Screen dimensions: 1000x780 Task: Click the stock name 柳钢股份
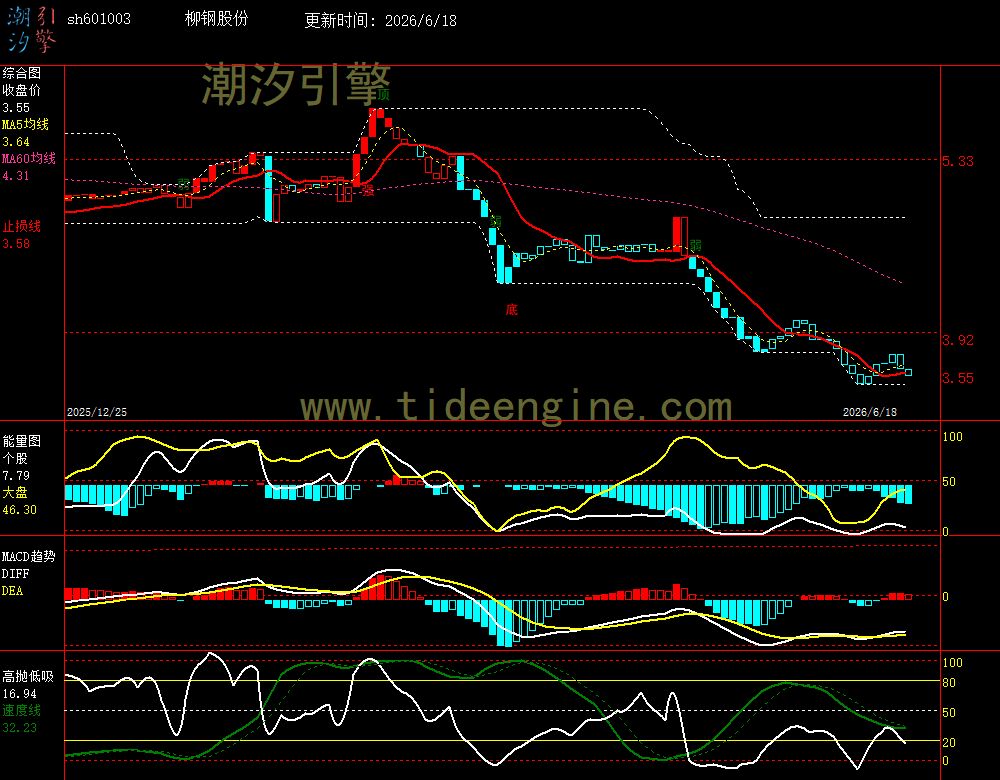(x=216, y=18)
